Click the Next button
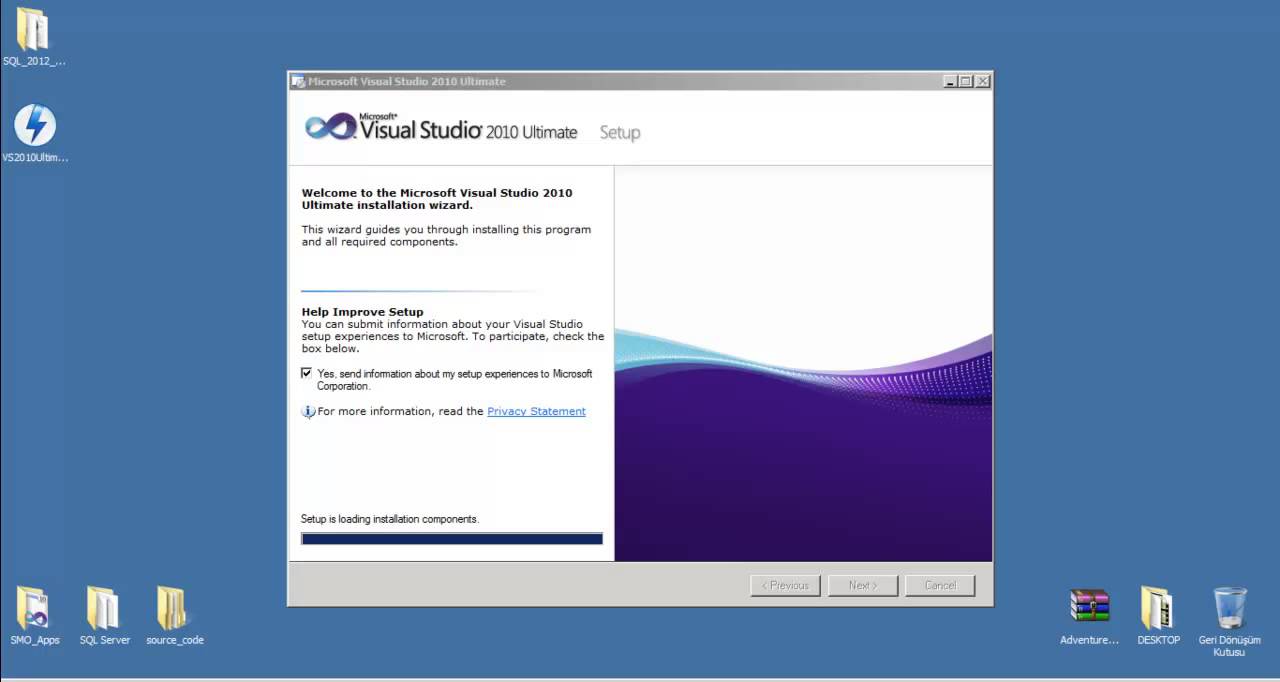This screenshot has width=1280, height=682. coord(863,585)
